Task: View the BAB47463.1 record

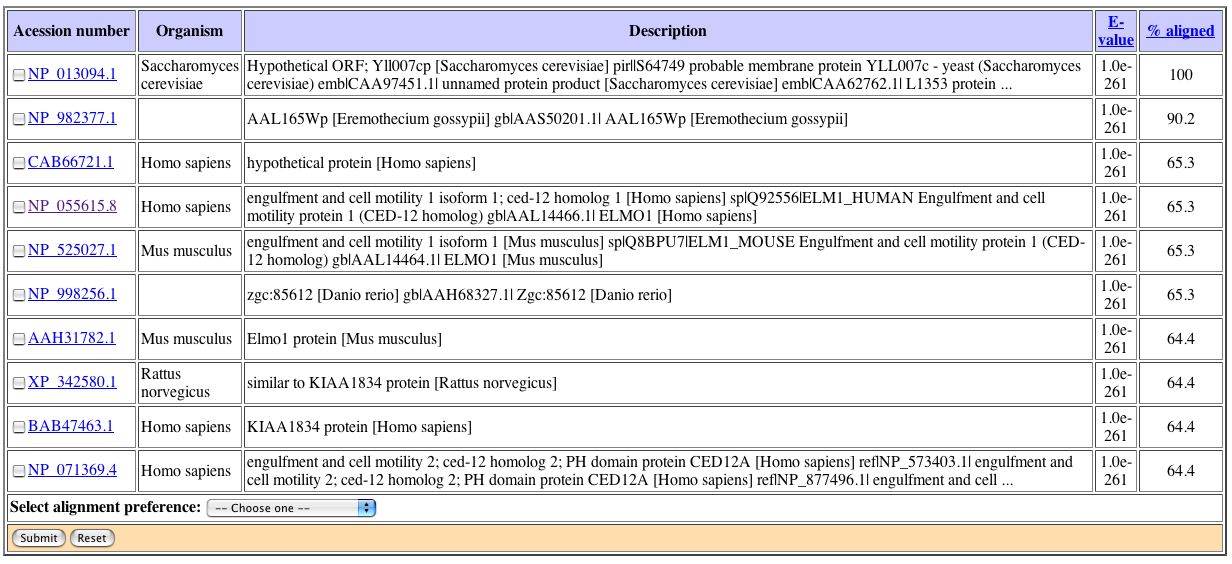Action: tap(71, 426)
